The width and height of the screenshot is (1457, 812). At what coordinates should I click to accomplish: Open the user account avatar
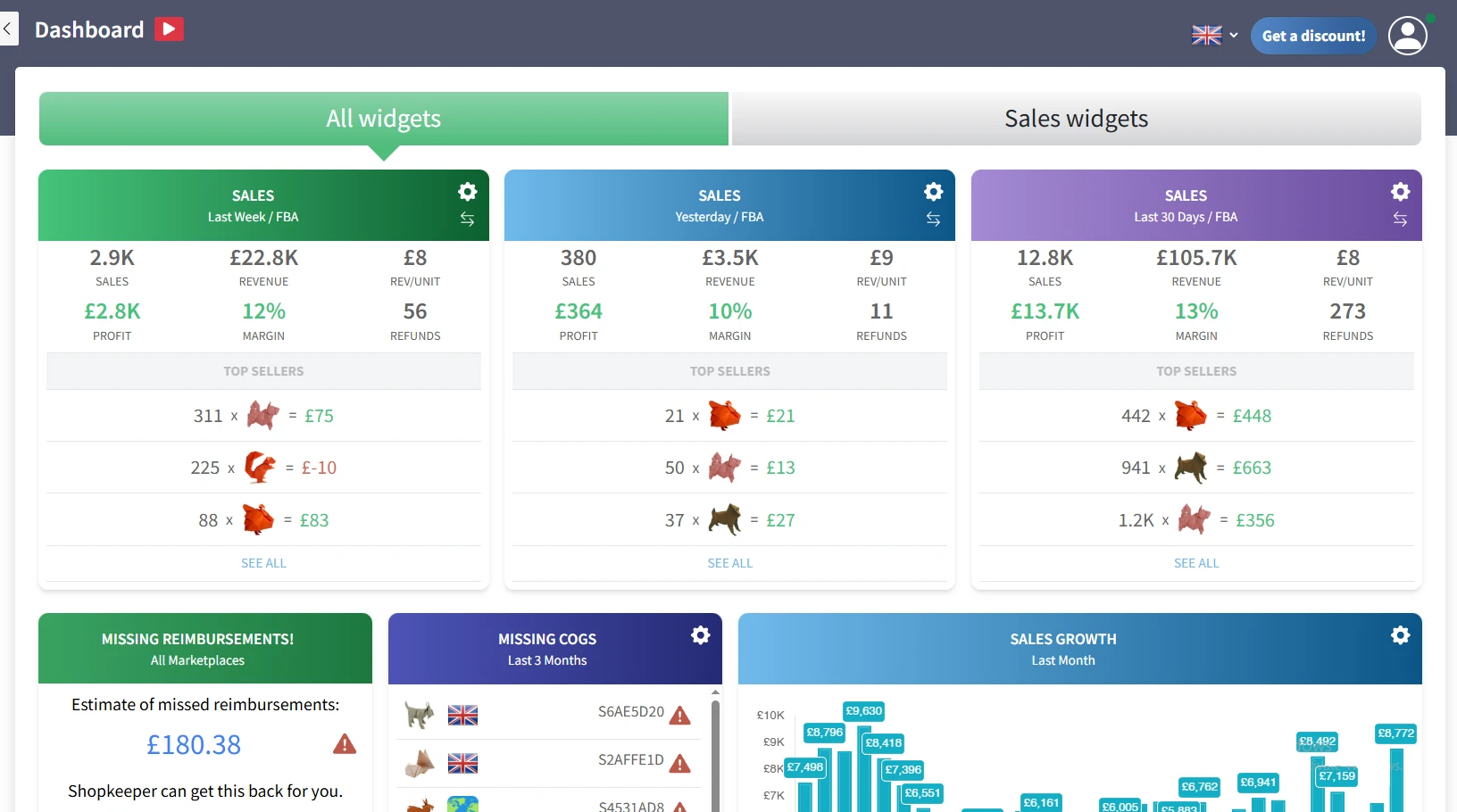1408,36
